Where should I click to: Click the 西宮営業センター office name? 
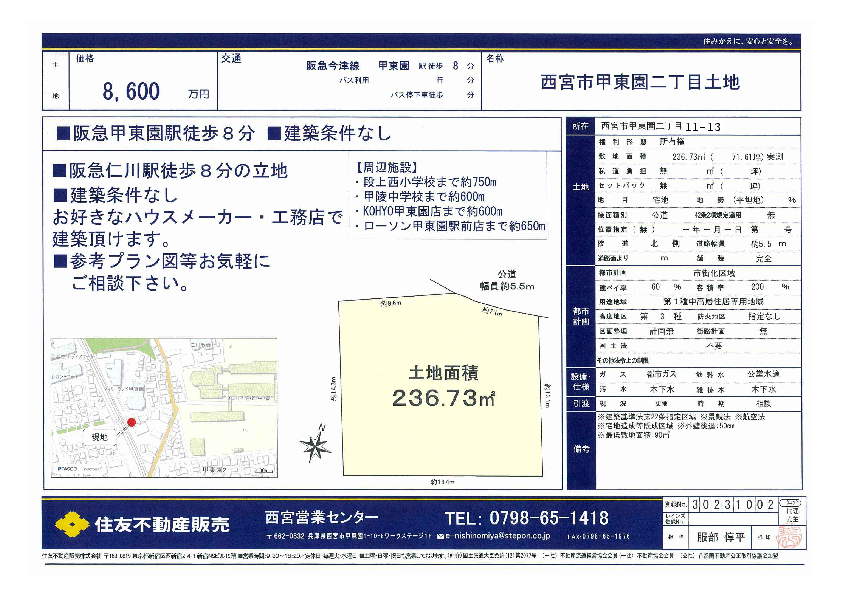click(x=321, y=517)
